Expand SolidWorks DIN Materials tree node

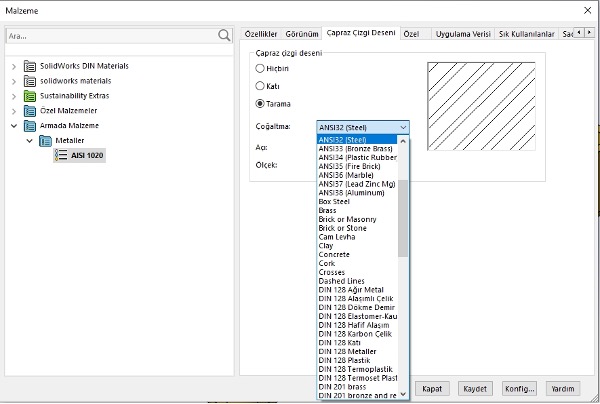[14, 67]
